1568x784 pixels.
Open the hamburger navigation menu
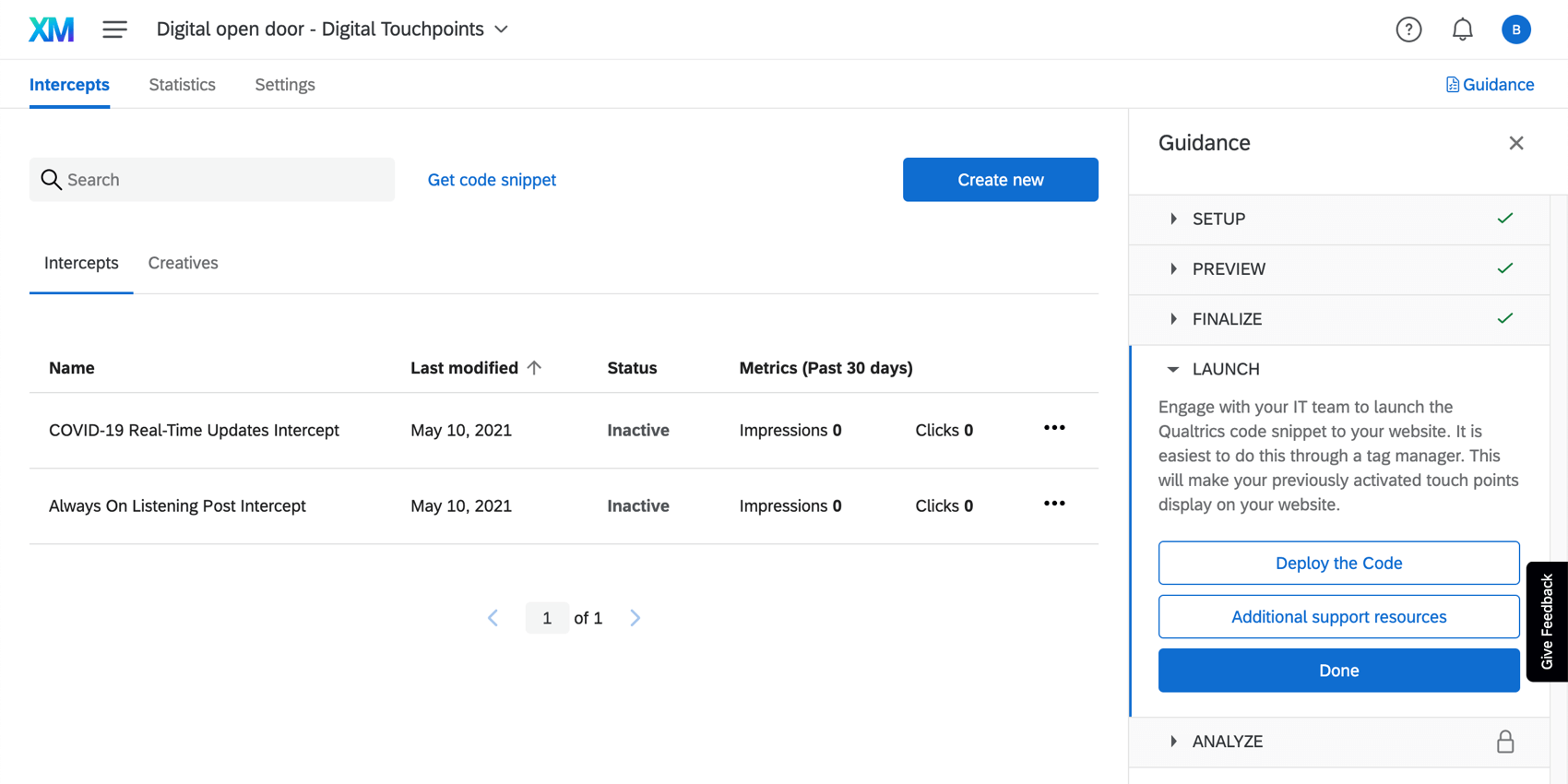tap(114, 30)
